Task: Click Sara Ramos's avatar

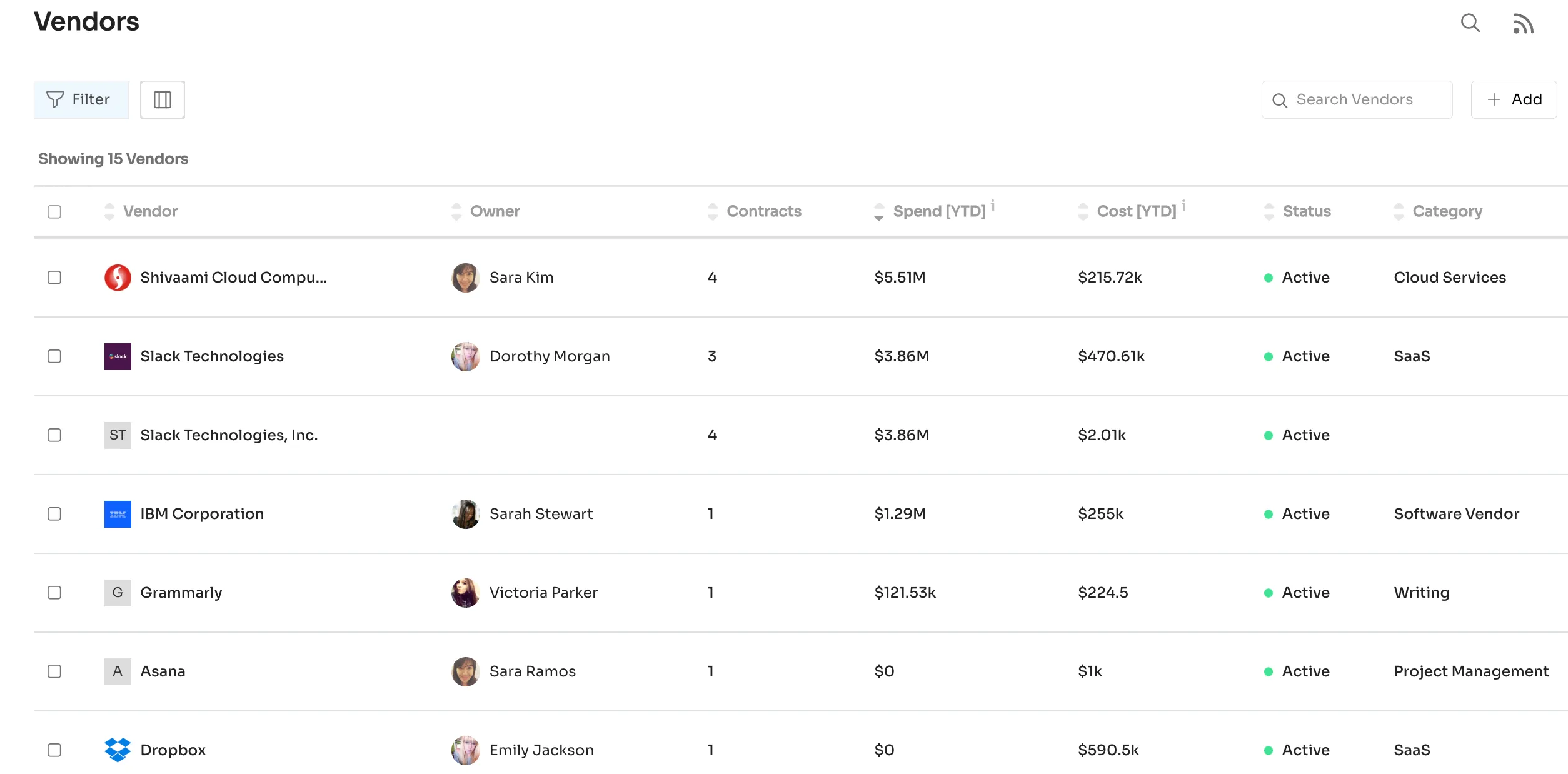Action: [x=465, y=671]
